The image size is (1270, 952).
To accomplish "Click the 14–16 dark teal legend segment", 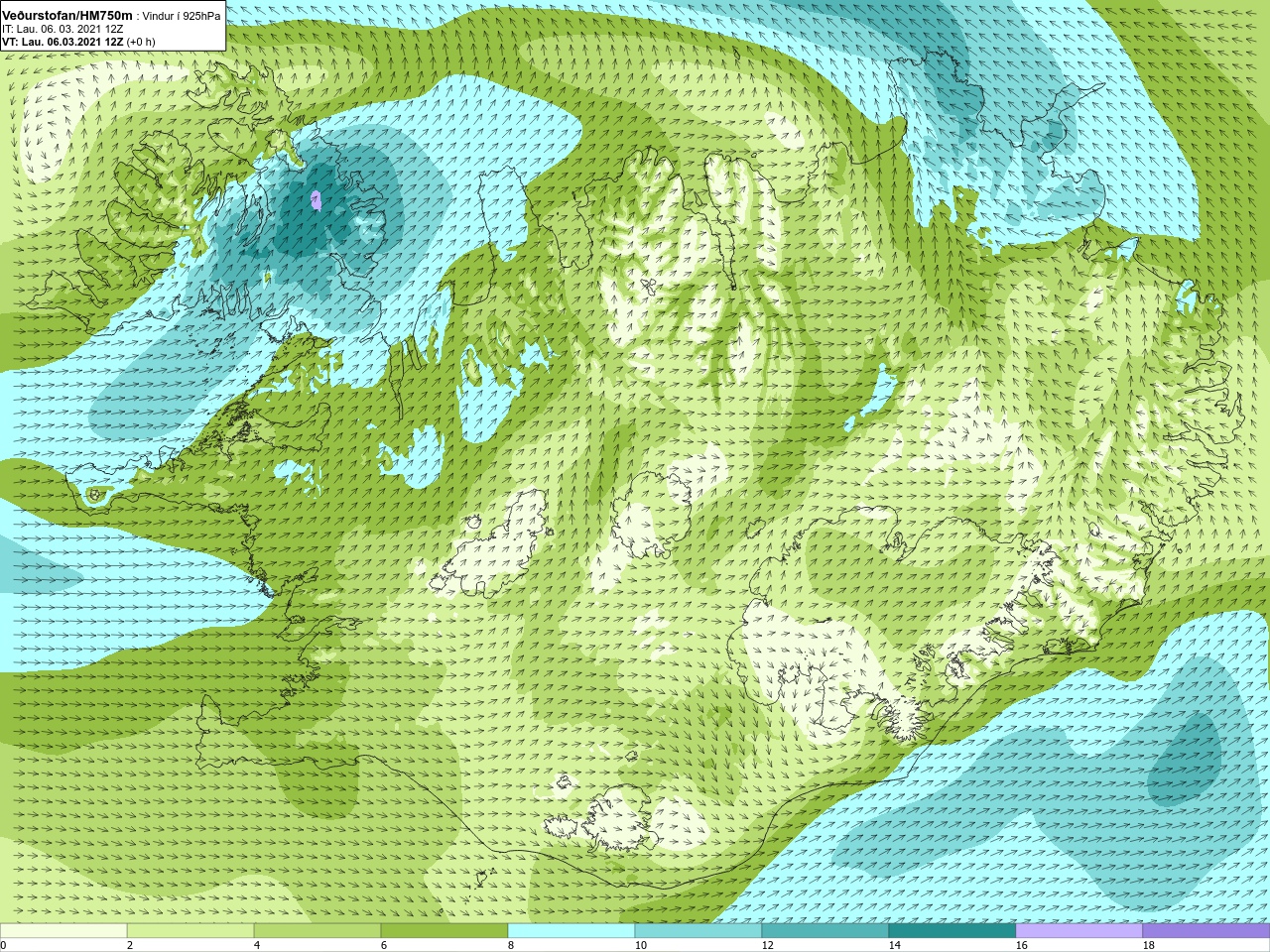I will [952, 931].
